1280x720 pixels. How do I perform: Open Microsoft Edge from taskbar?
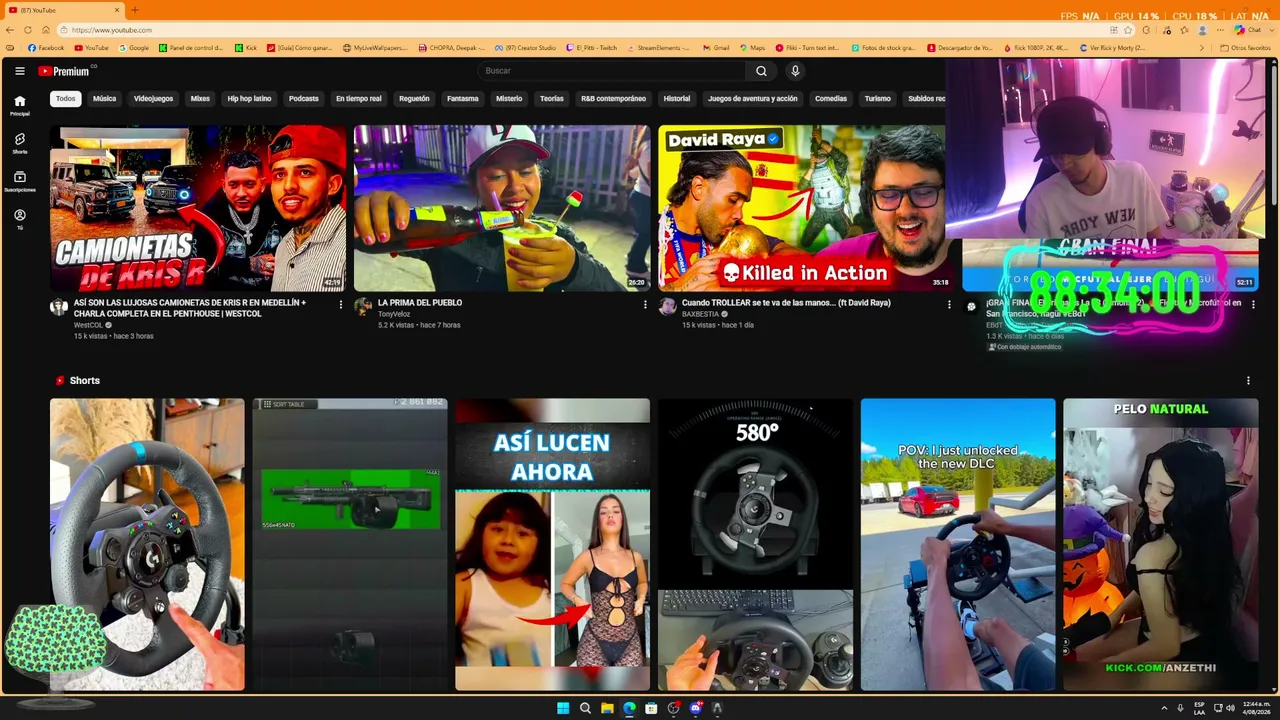[629, 708]
